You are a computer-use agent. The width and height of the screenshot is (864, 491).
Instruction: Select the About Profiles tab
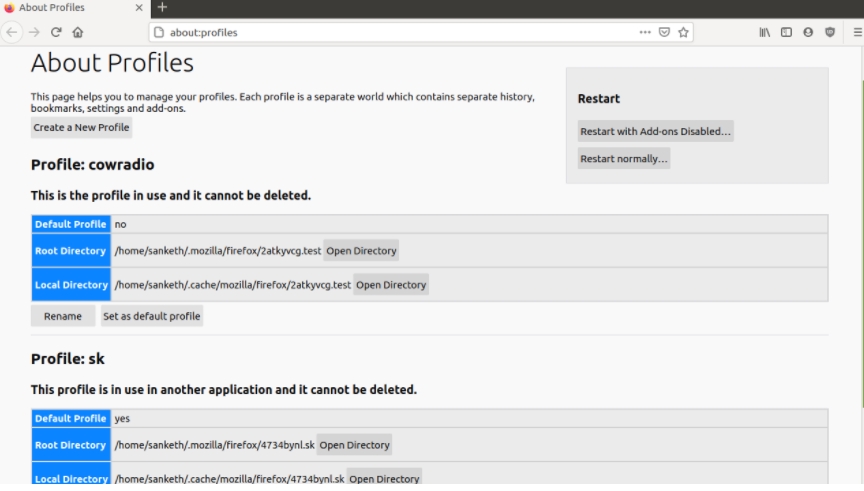60,8
